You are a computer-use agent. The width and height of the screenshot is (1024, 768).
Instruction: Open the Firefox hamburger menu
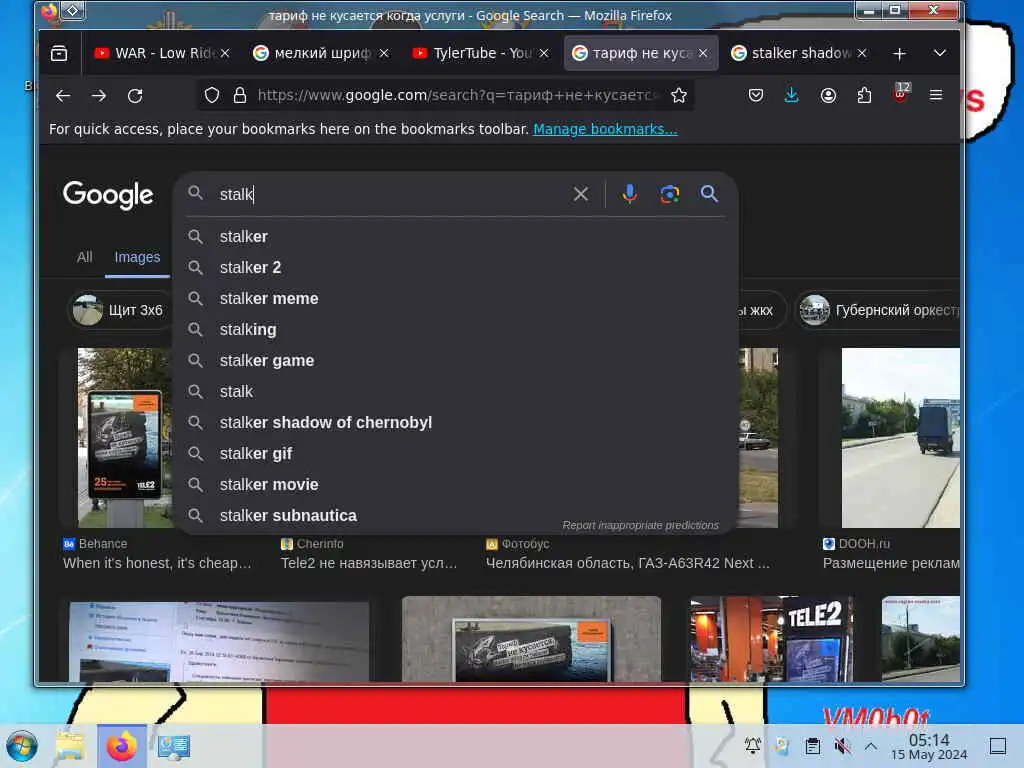pyautogui.click(x=936, y=95)
